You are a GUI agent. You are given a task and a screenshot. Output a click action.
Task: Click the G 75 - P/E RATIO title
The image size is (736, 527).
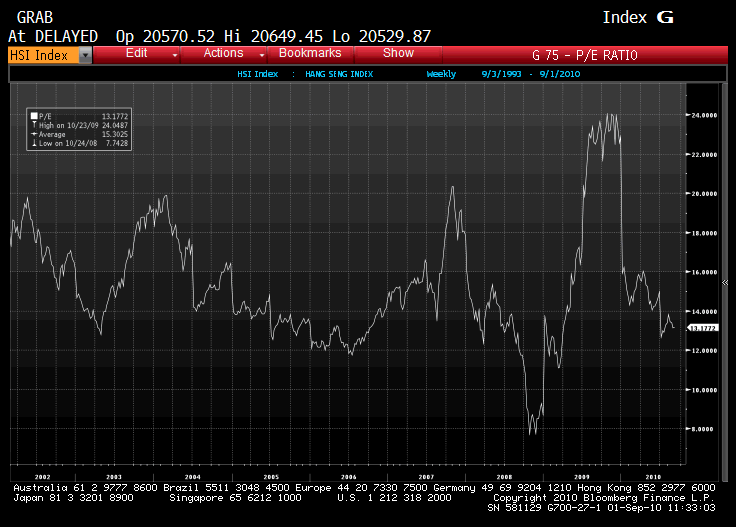[x=585, y=55]
